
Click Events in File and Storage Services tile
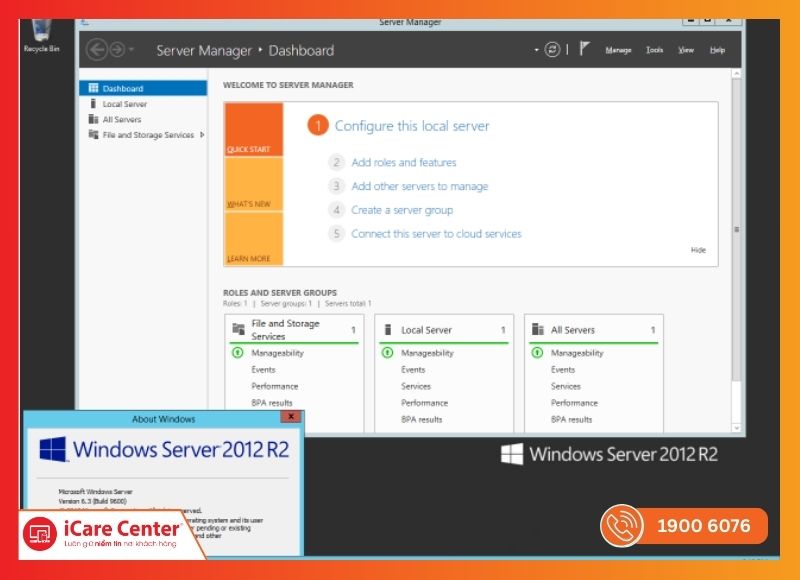click(263, 370)
